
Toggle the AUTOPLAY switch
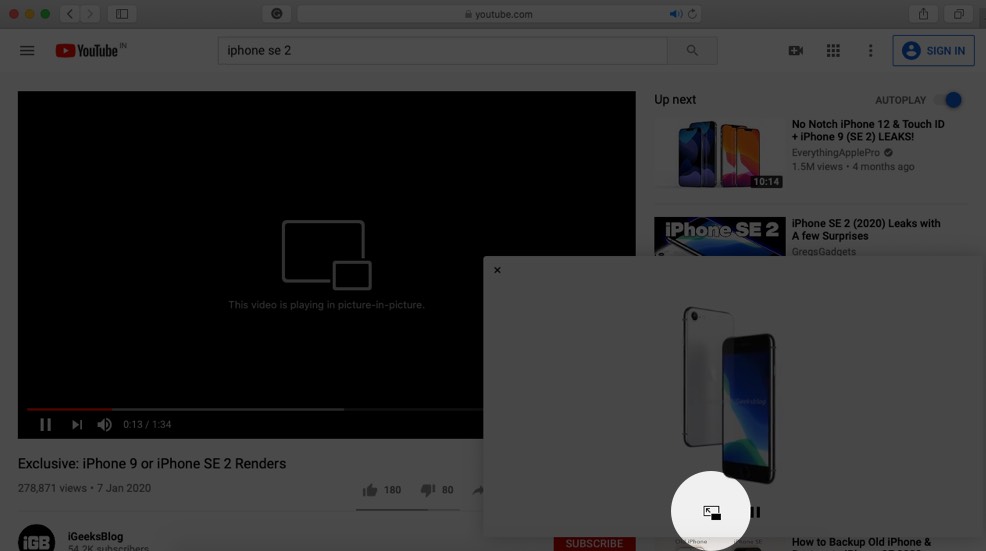(950, 100)
